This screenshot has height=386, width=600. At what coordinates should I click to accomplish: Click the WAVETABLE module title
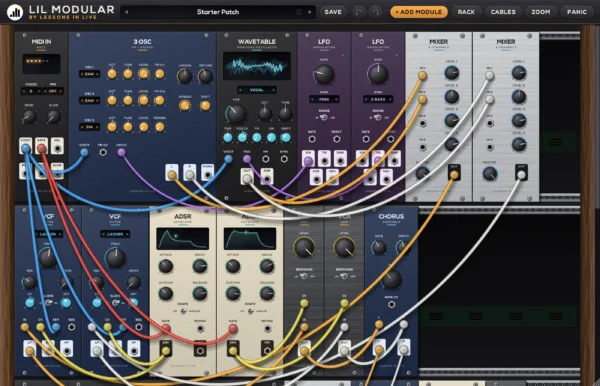click(x=257, y=41)
